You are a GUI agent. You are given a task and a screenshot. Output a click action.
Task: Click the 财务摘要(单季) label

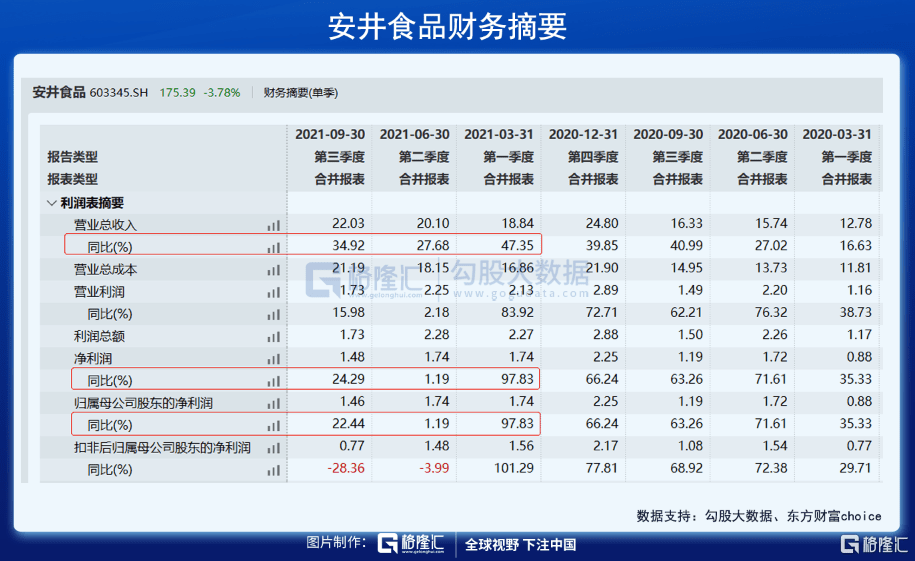click(x=300, y=93)
